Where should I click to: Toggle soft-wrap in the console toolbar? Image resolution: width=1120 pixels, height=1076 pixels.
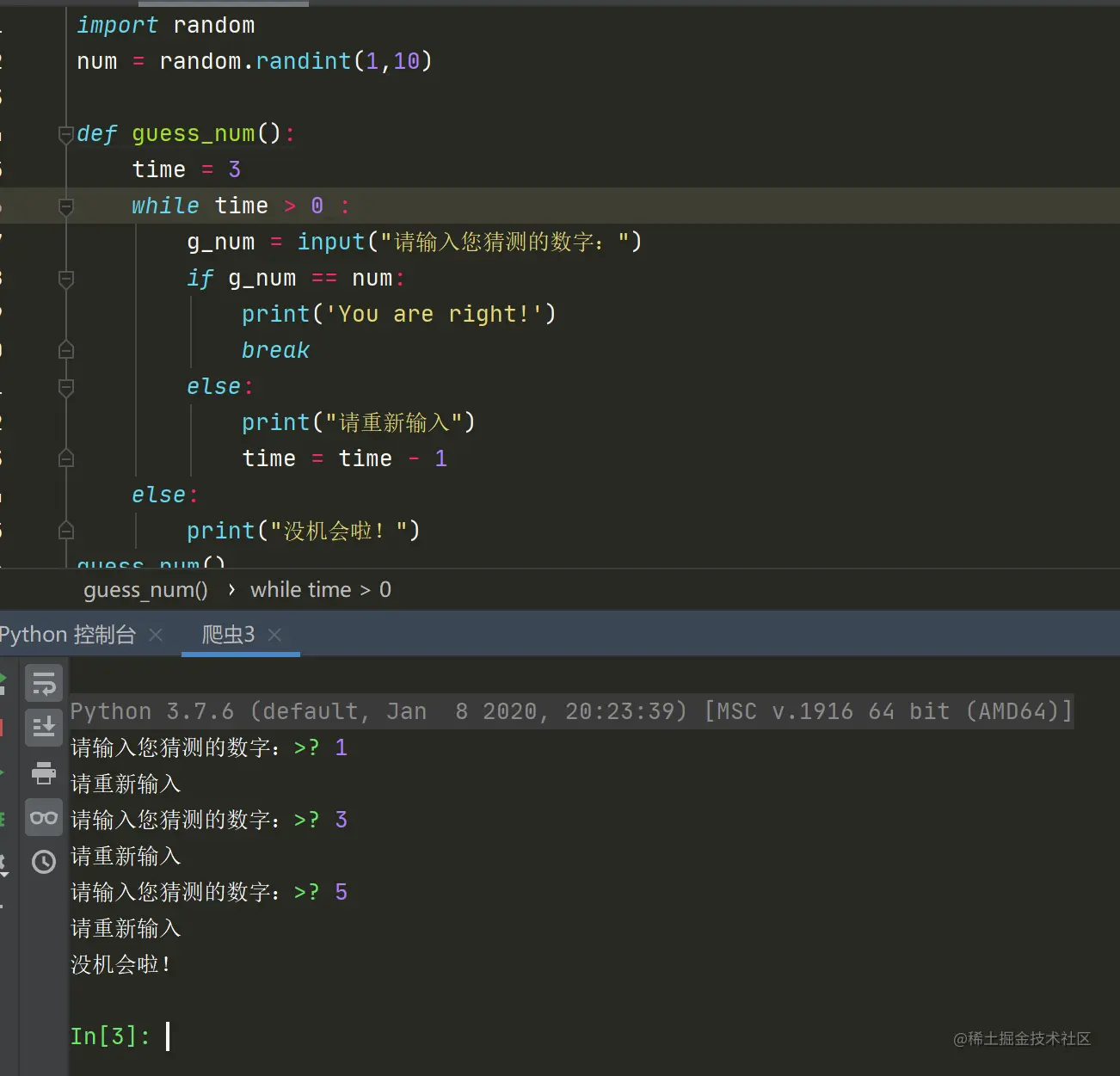pos(44,685)
